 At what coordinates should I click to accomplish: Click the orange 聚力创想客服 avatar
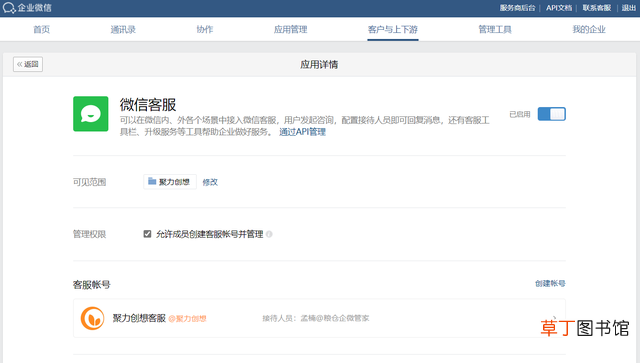[x=92, y=318]
